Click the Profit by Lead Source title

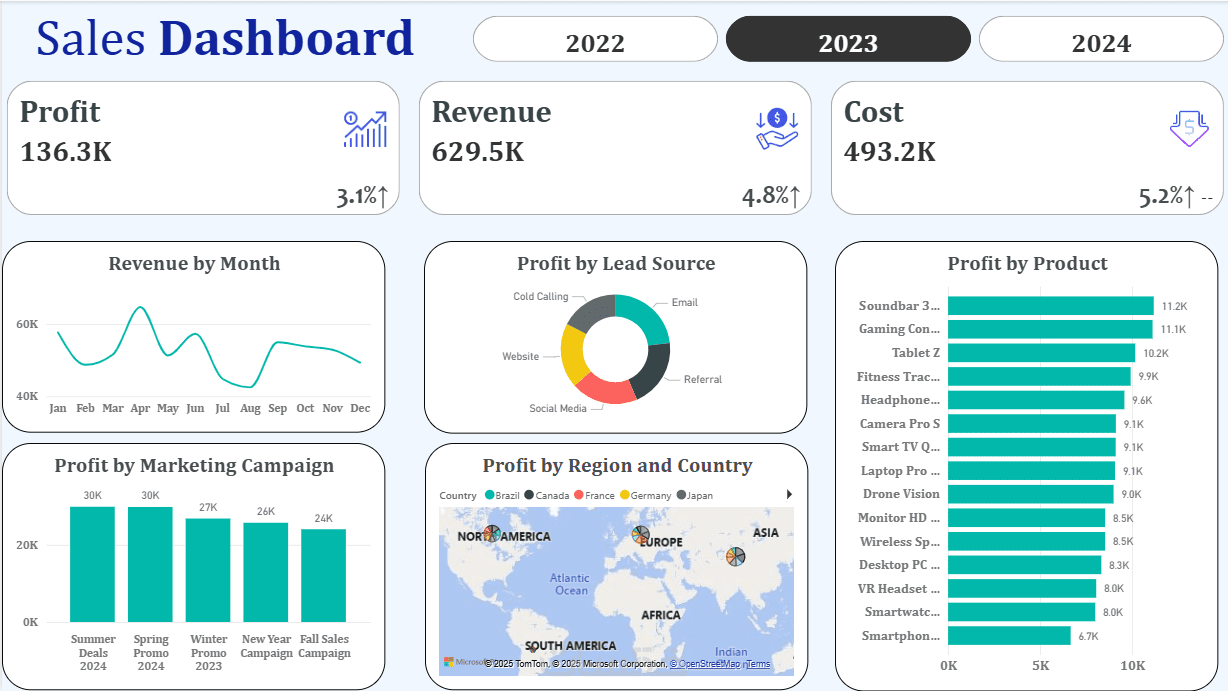click(x=616, y=264)
